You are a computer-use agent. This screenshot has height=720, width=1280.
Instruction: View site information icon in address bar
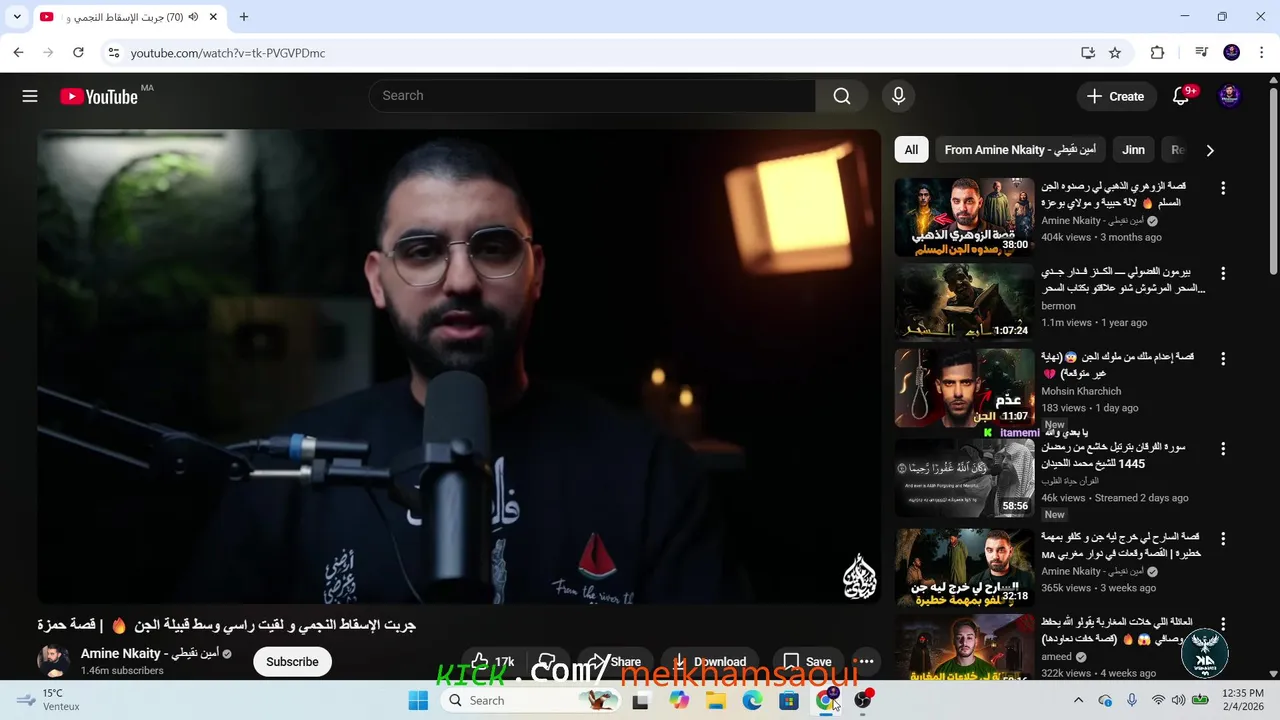click(113, 53)
